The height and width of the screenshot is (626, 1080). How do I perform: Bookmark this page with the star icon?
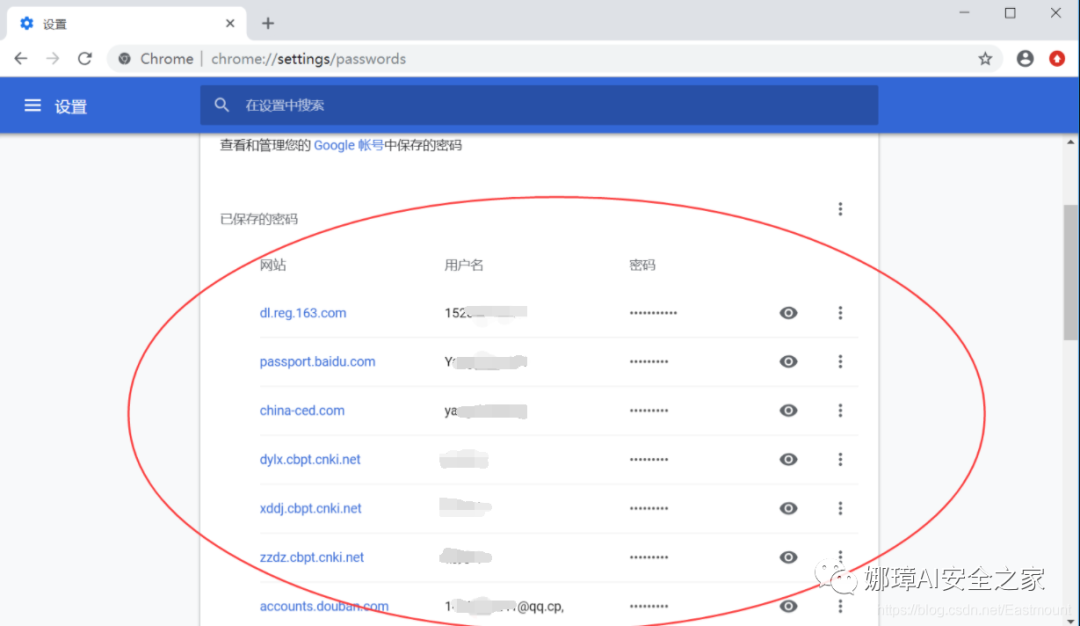(985, 59)
